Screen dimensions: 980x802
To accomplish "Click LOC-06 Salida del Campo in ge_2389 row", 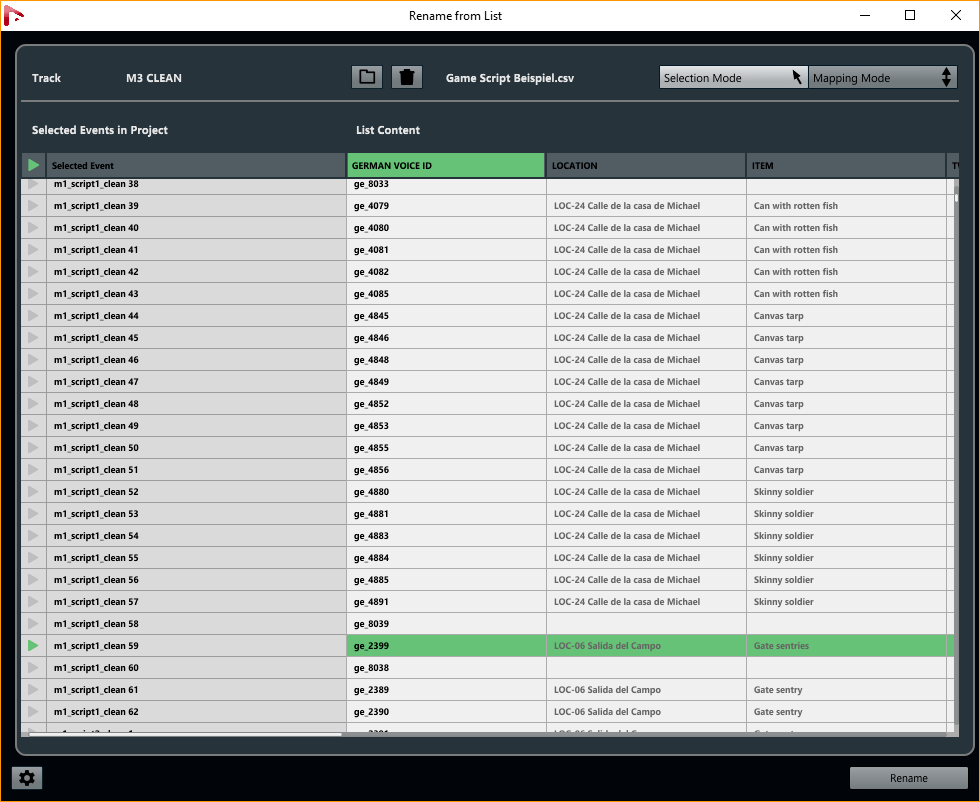I will pos(646,689).
